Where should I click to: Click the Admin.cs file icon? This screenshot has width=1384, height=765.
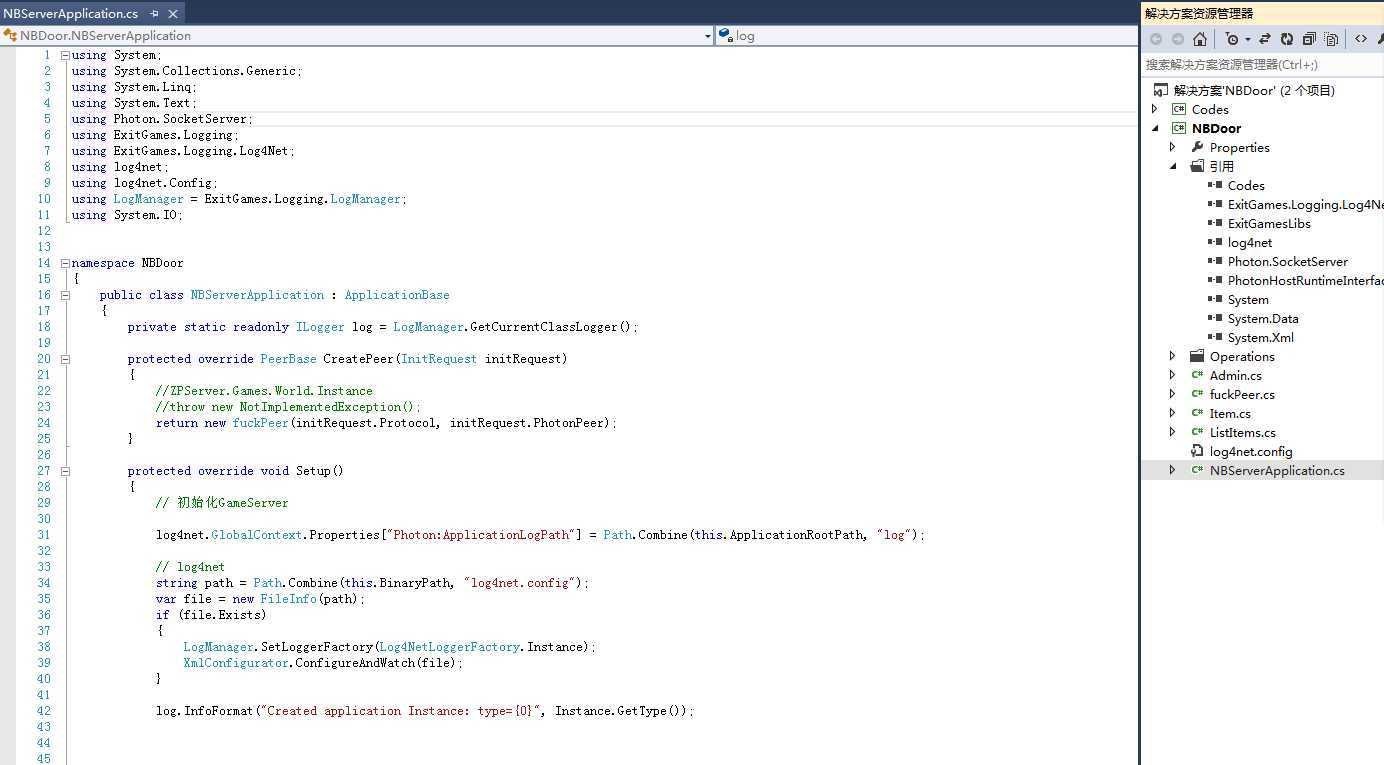click(1197, 375)
